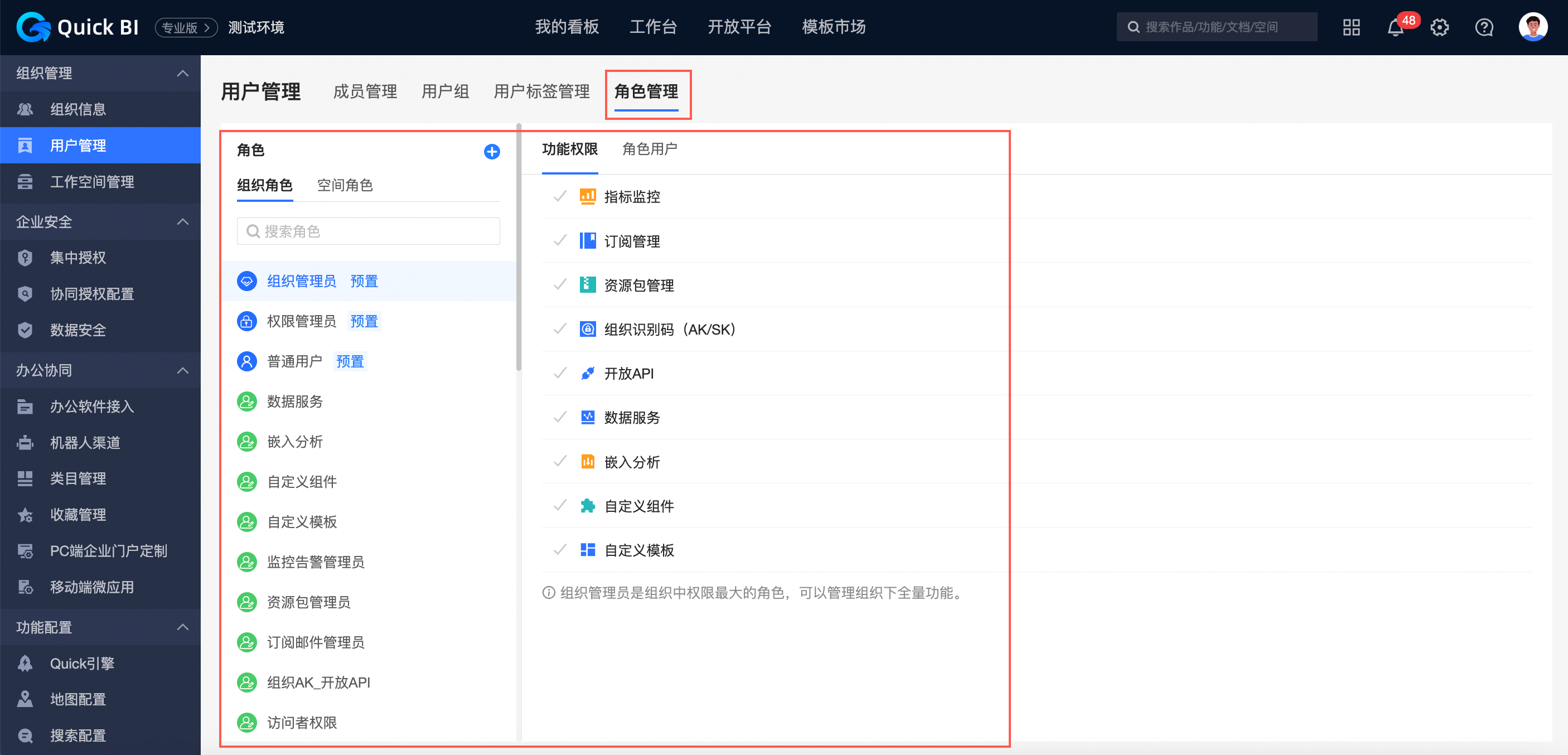Toggle the 数据服务 permission checkmark
Viewport: 1568px width, 755px height.
(x=560, y=417)
